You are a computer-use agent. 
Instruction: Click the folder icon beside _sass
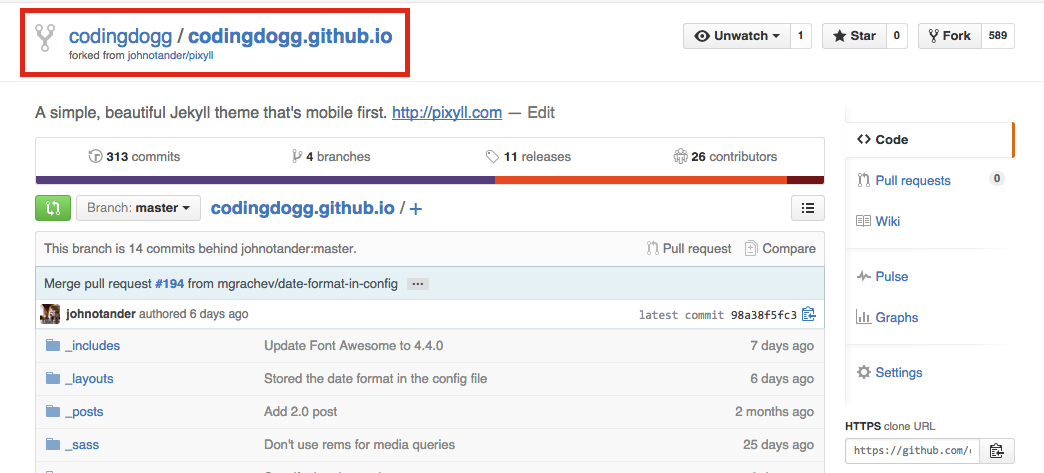pyautogui.click(x=53, y=444)
